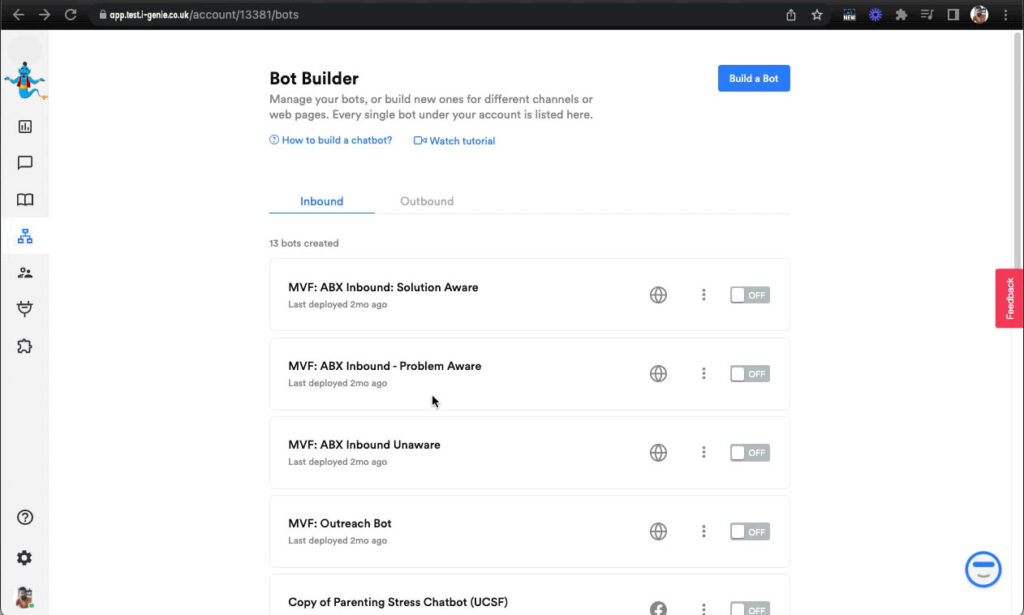The image size is (1024, 615).
Task: Click the Build a Bot button
Action: pos(754,79)
